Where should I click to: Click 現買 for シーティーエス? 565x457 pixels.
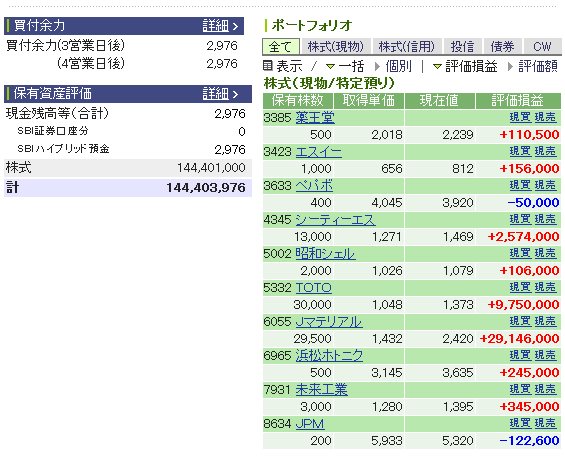click(520, 219)
